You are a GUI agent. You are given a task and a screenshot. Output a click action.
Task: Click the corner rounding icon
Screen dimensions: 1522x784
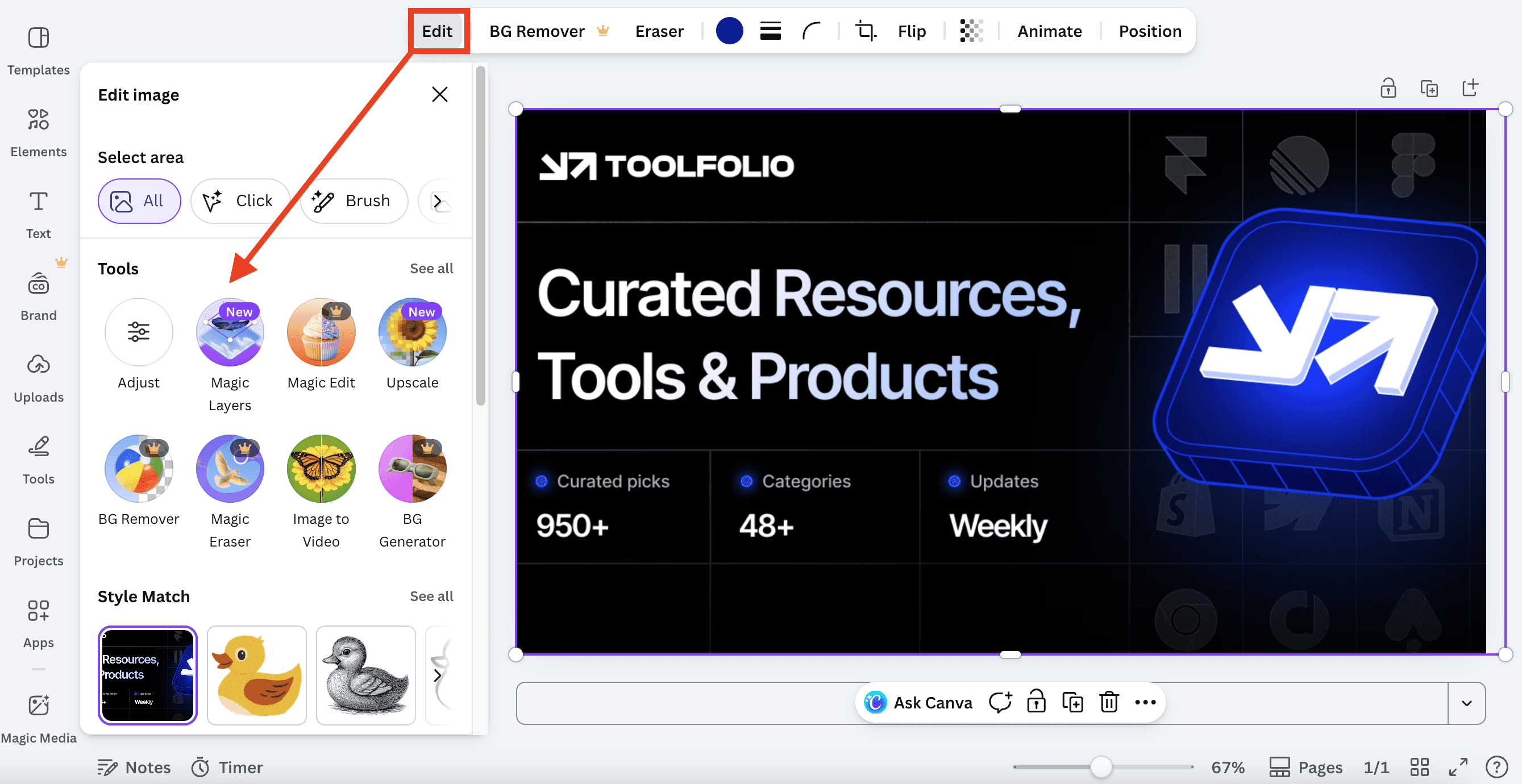pyautogui.click(x=812, y=31)
